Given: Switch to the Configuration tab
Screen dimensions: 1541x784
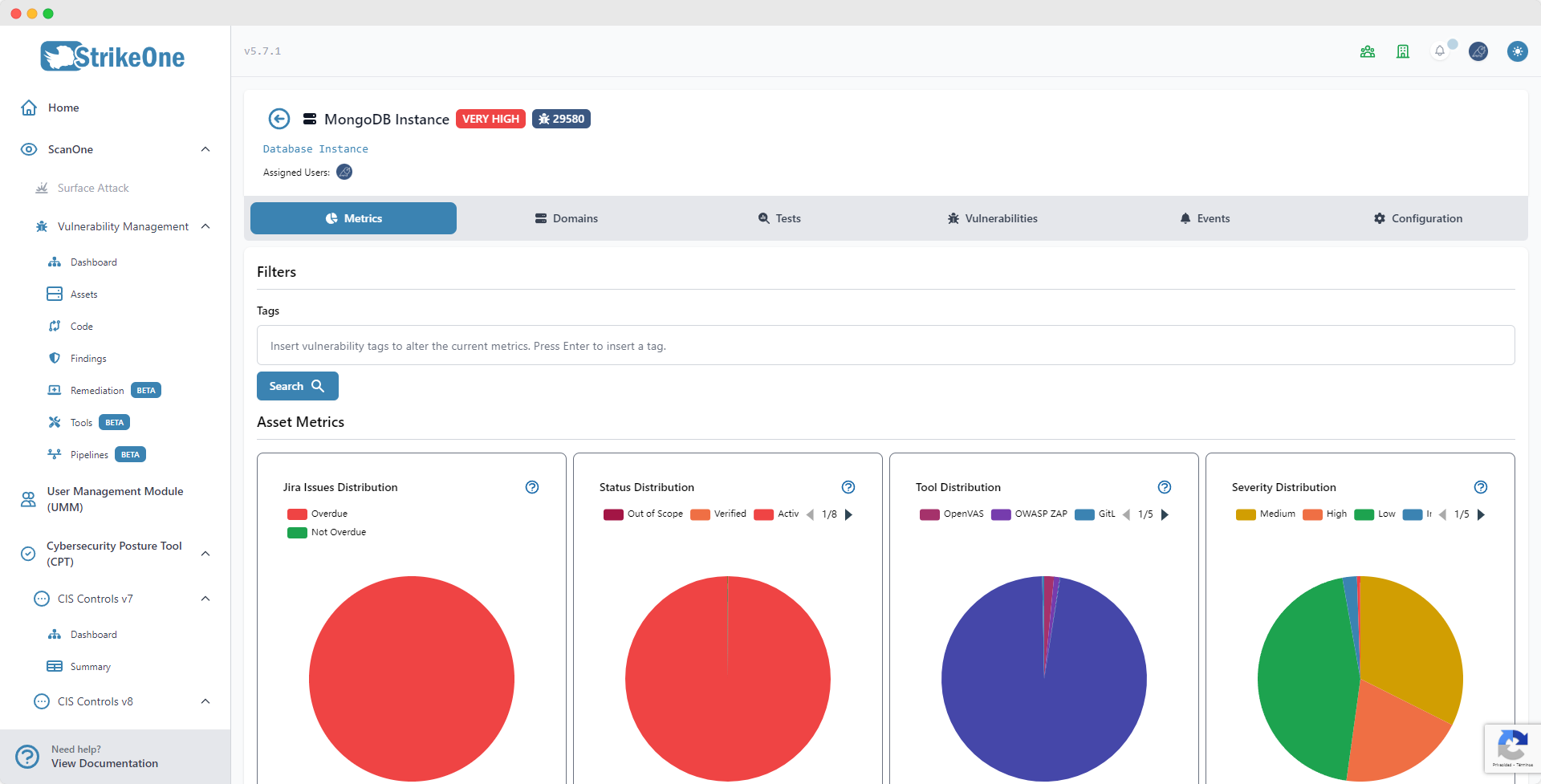Looking at the screenshot, I should [x=1417, y=218].
